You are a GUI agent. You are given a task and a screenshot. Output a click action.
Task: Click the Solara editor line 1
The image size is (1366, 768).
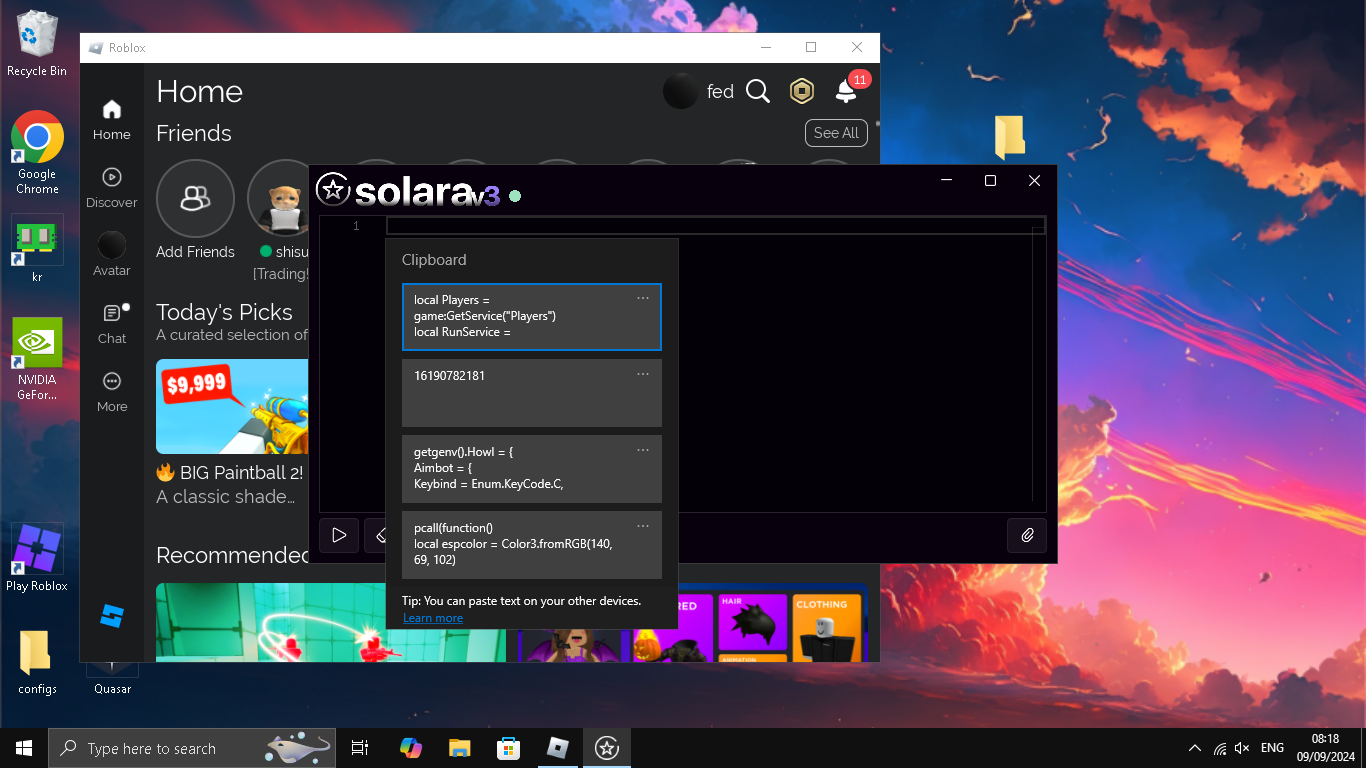716,226
